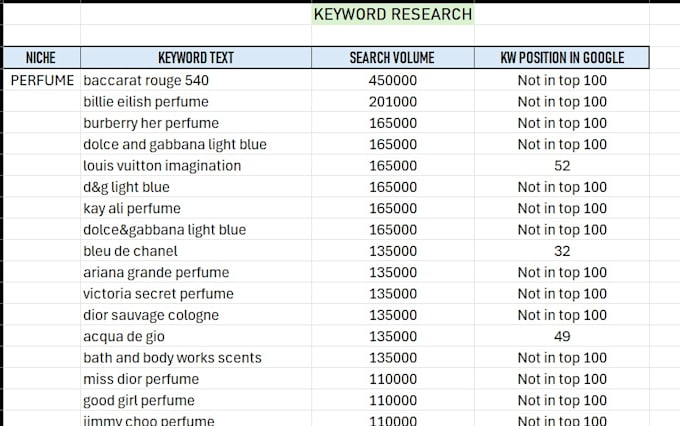Click the 201000 search volume cell
Image resolution: width=680 pixels, height=426 pixels.
pyautogui.click(x=392, y=102)
